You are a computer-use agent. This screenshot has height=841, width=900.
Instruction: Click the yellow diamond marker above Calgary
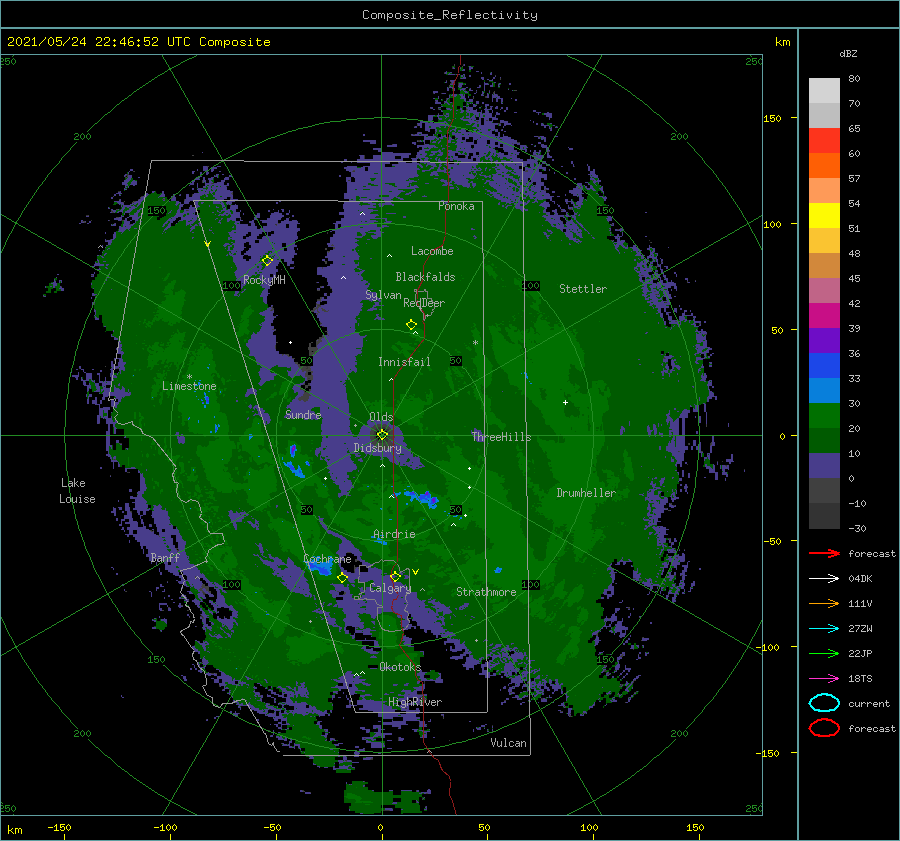(x=395, y=576)
